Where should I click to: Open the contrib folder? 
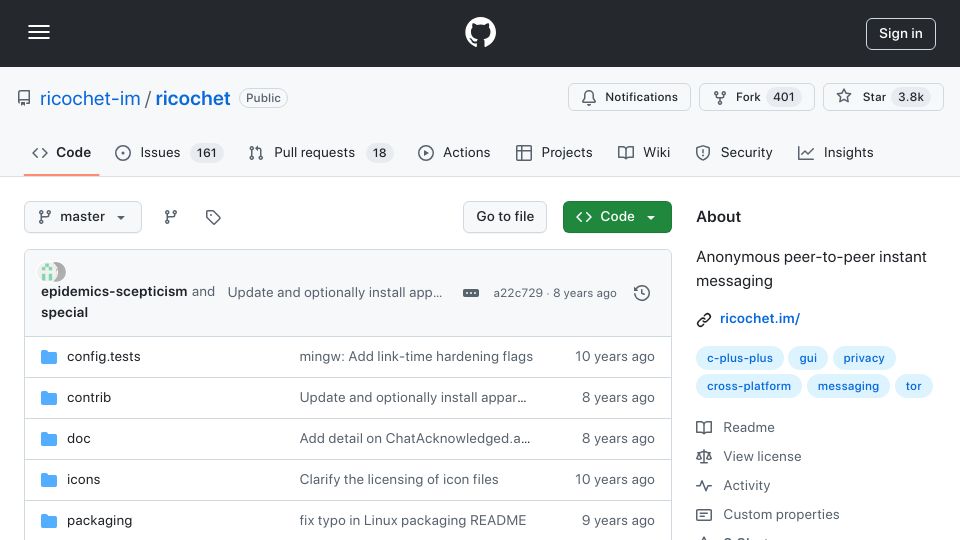[89, 397]
